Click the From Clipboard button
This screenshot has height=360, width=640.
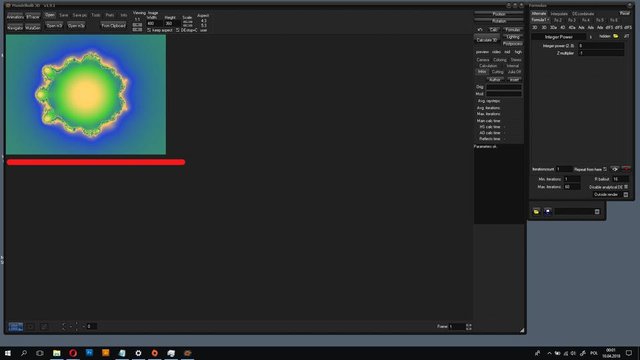[x=113, y=26]
